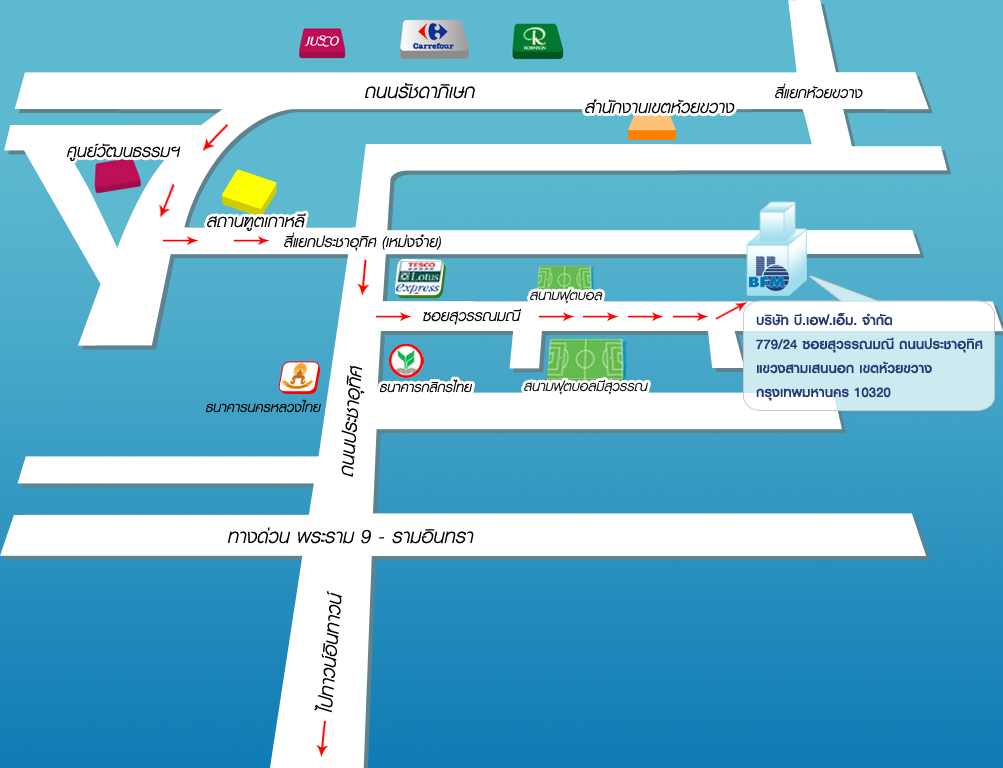Click the Siam City Bank emblem
The width and height of the screenshot is (1003, 768).
click(x=299, y=377)
